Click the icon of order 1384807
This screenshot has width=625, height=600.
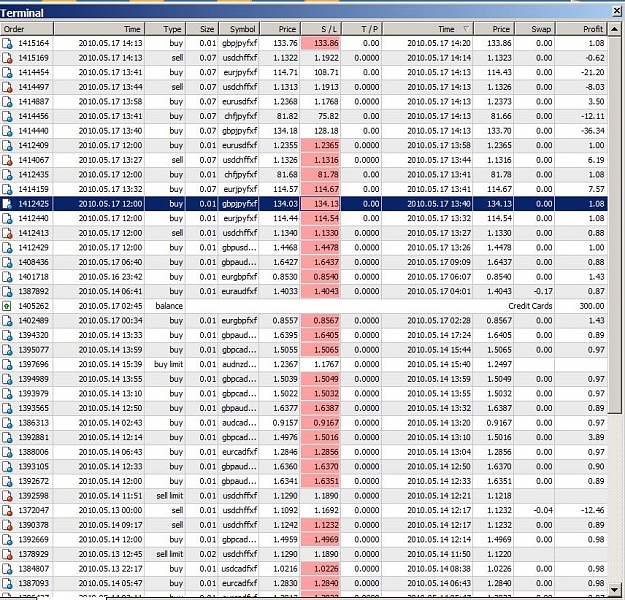[x=7, y=569]
